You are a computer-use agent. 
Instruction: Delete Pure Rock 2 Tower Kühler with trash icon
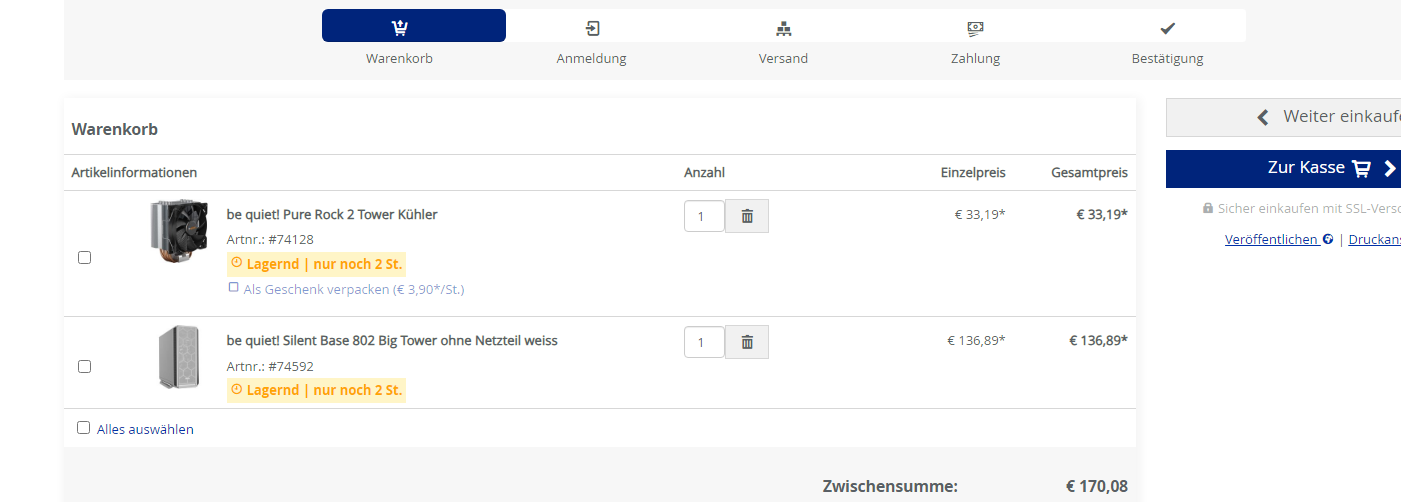747,216
